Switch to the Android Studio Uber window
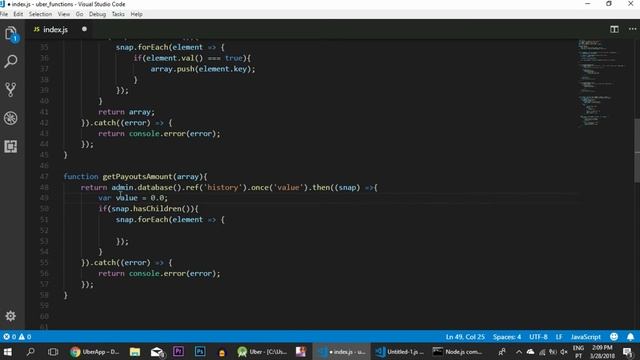The image size is (640, 360). [x=262, y=351]
